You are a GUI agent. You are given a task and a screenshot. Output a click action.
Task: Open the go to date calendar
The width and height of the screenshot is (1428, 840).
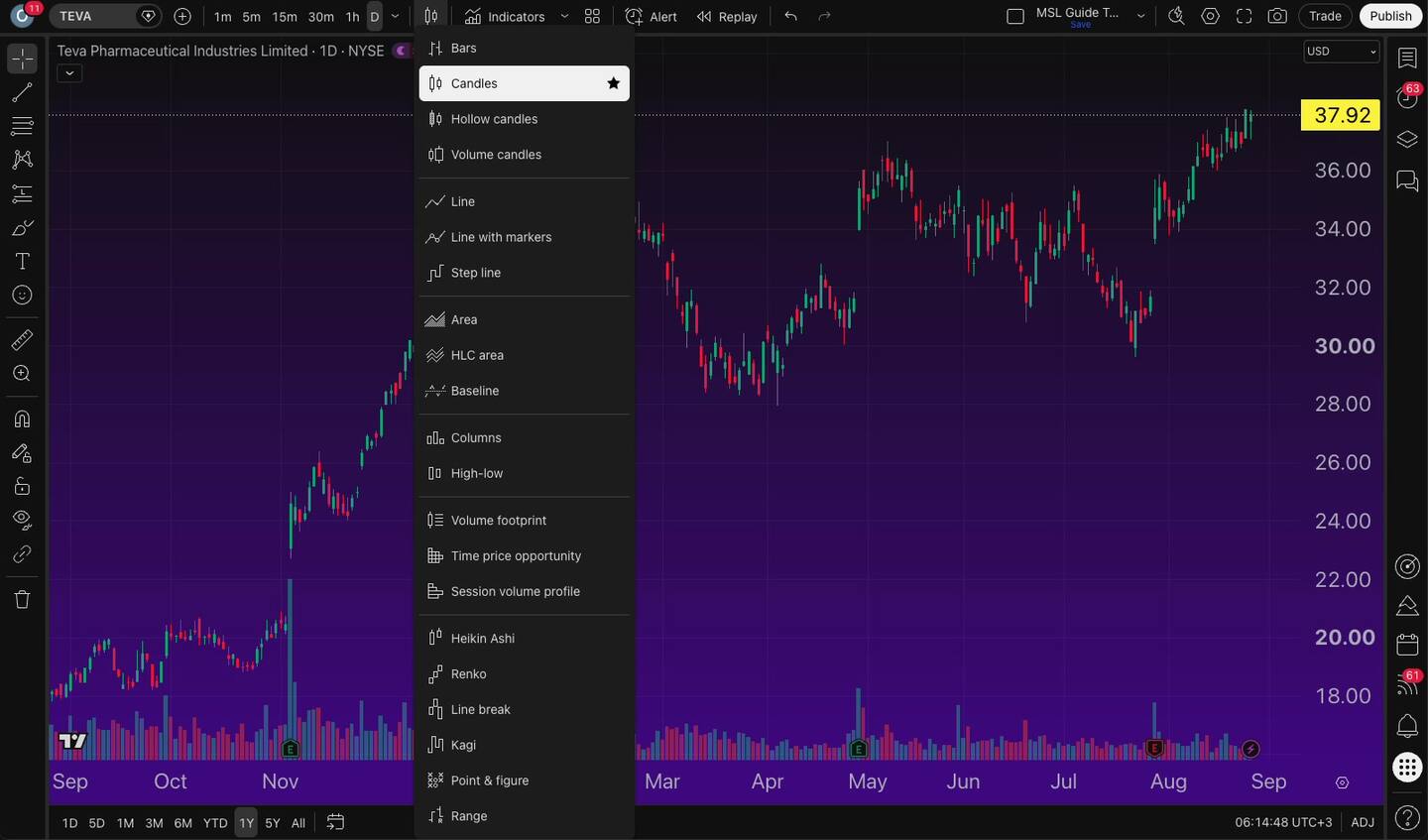335,822
